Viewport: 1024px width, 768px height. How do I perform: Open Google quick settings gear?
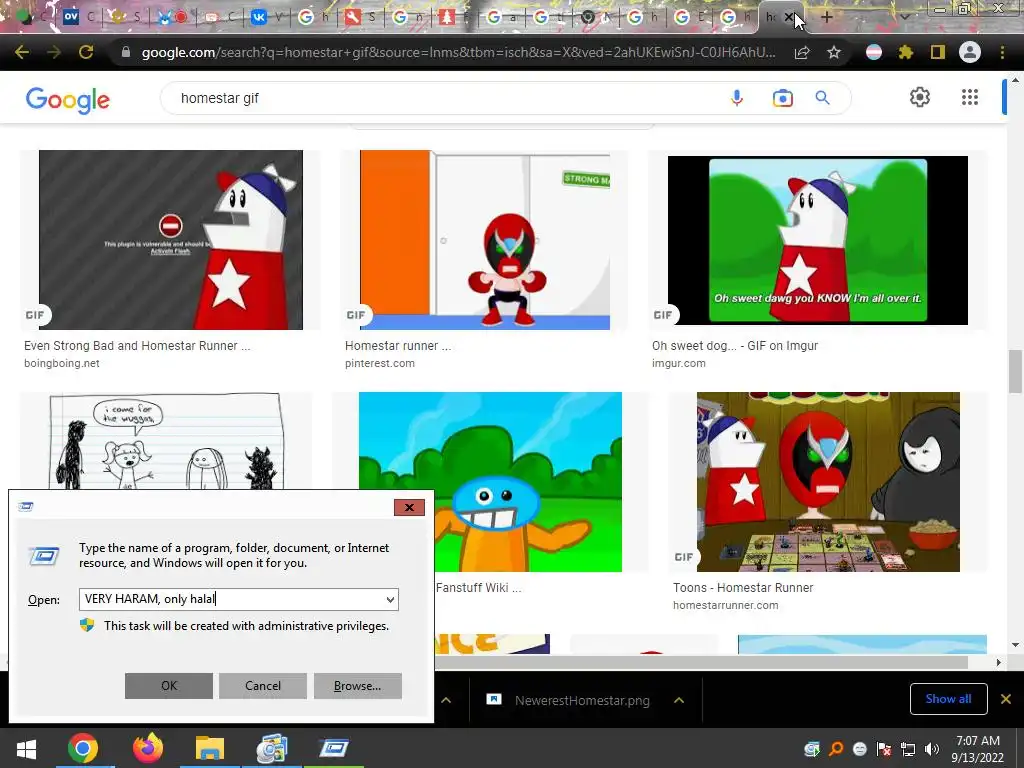coord(920,97)
